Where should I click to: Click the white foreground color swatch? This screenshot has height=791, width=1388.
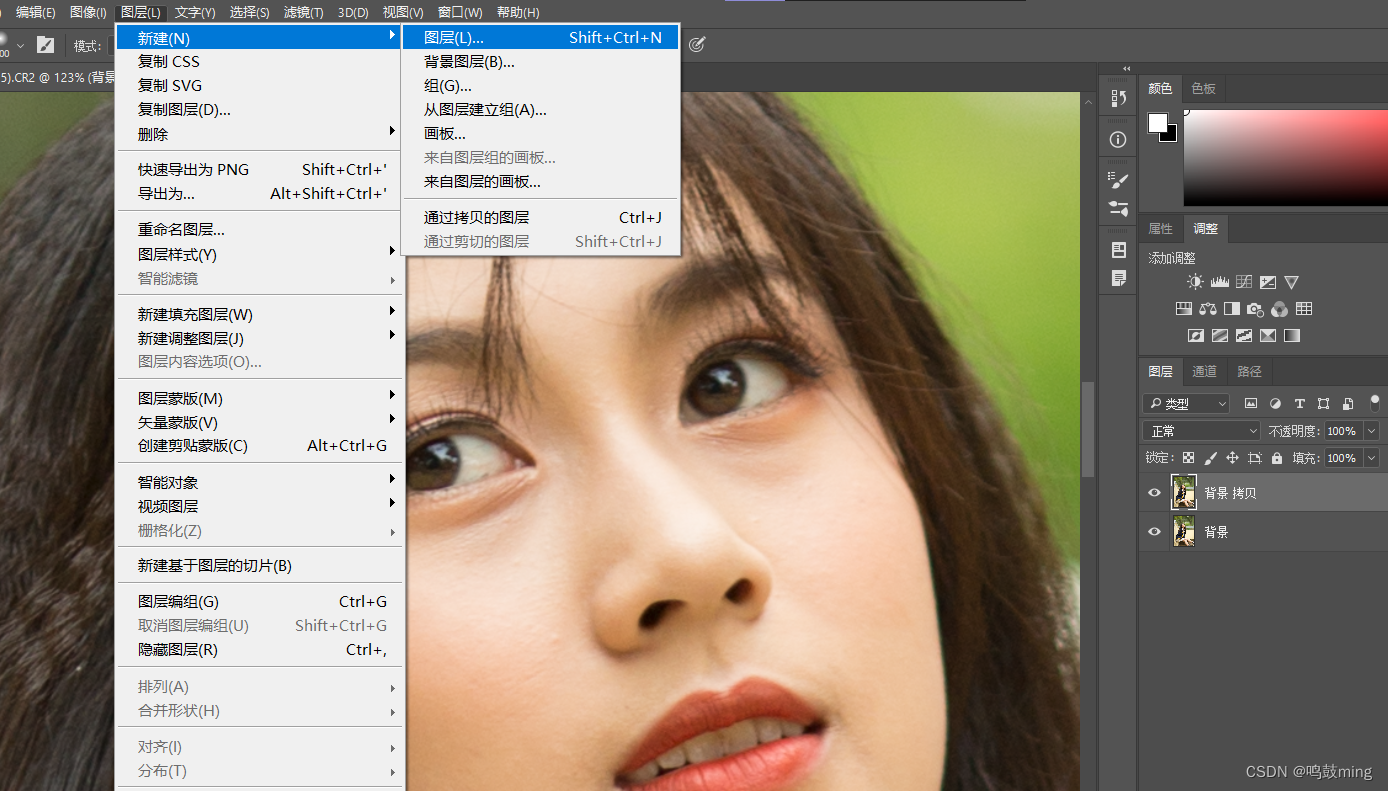pos(1157,122)
